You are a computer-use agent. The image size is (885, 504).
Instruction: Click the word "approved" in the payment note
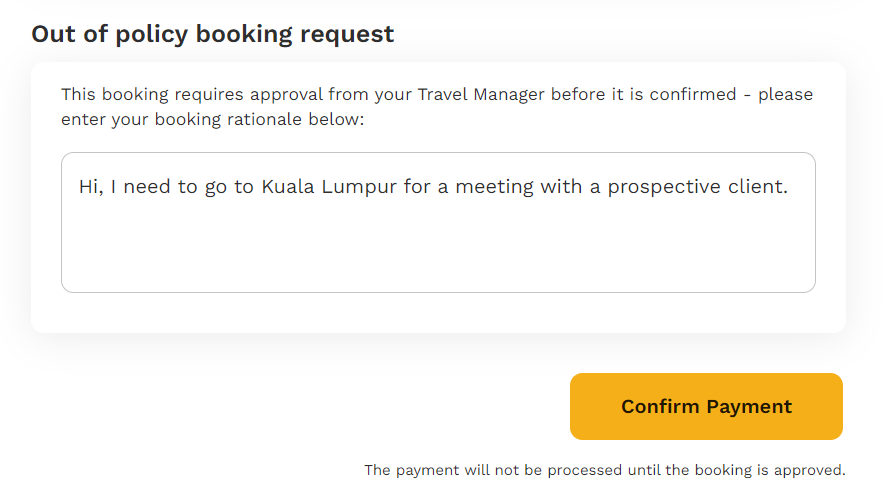(x=813, y=469)
